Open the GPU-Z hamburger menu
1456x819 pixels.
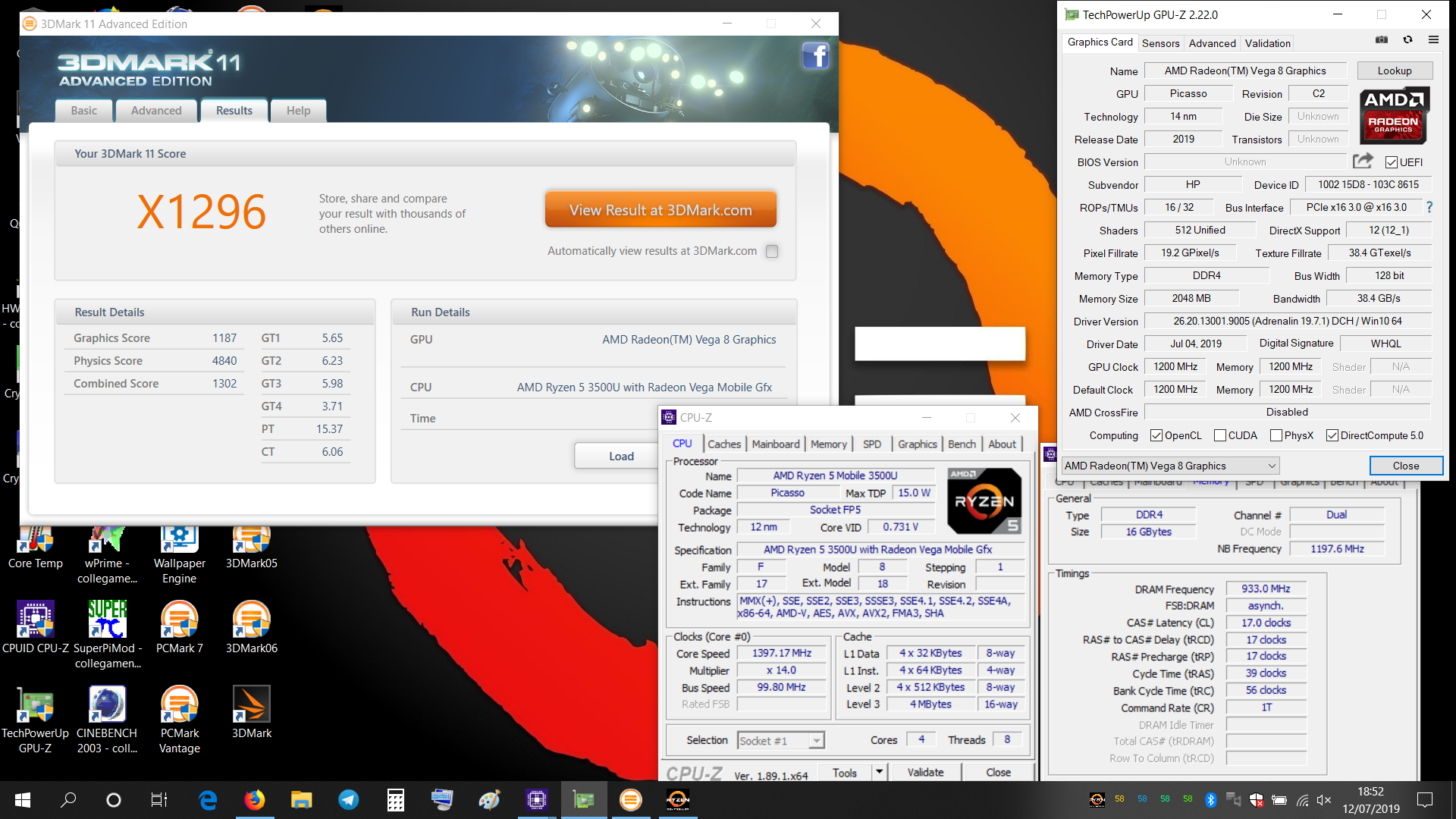pos(1433,40)
